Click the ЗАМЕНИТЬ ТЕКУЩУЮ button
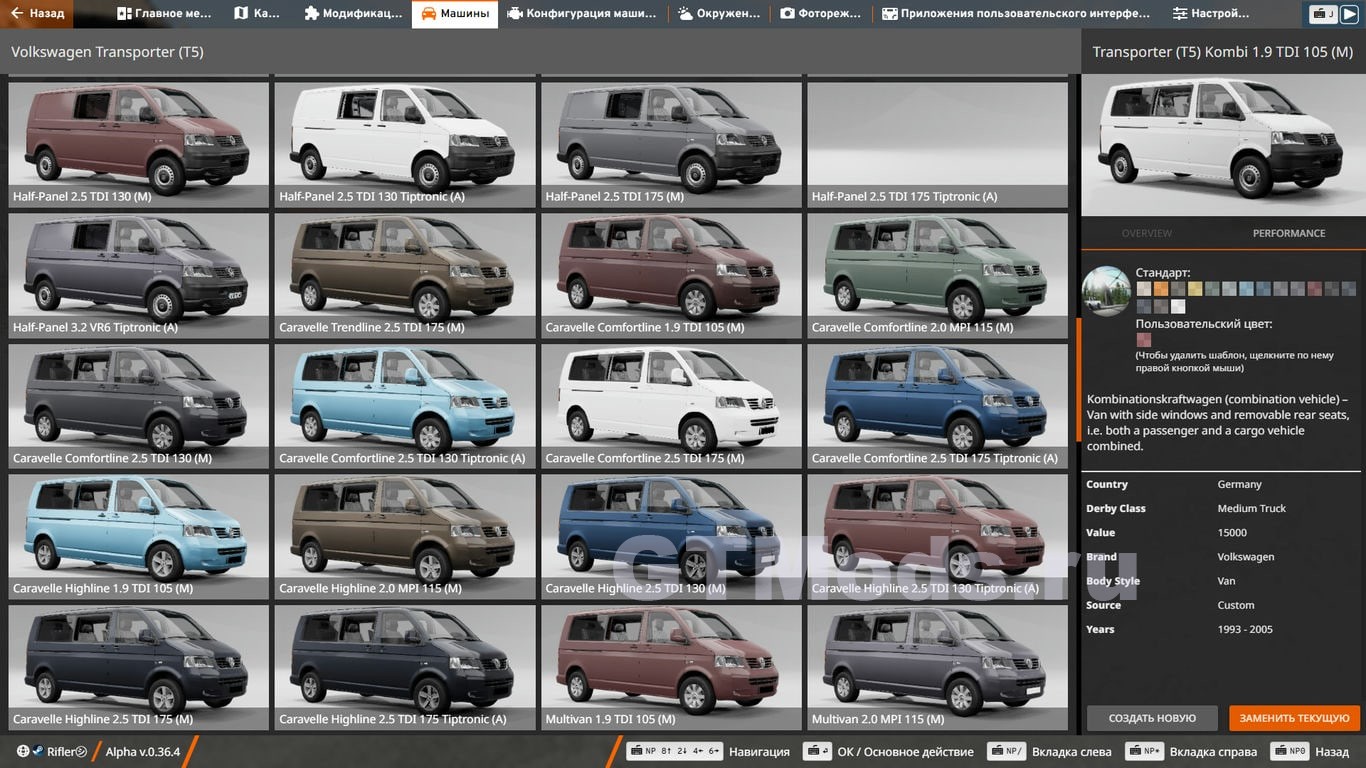This screenshot has height=768, width=1366. 1294,718
